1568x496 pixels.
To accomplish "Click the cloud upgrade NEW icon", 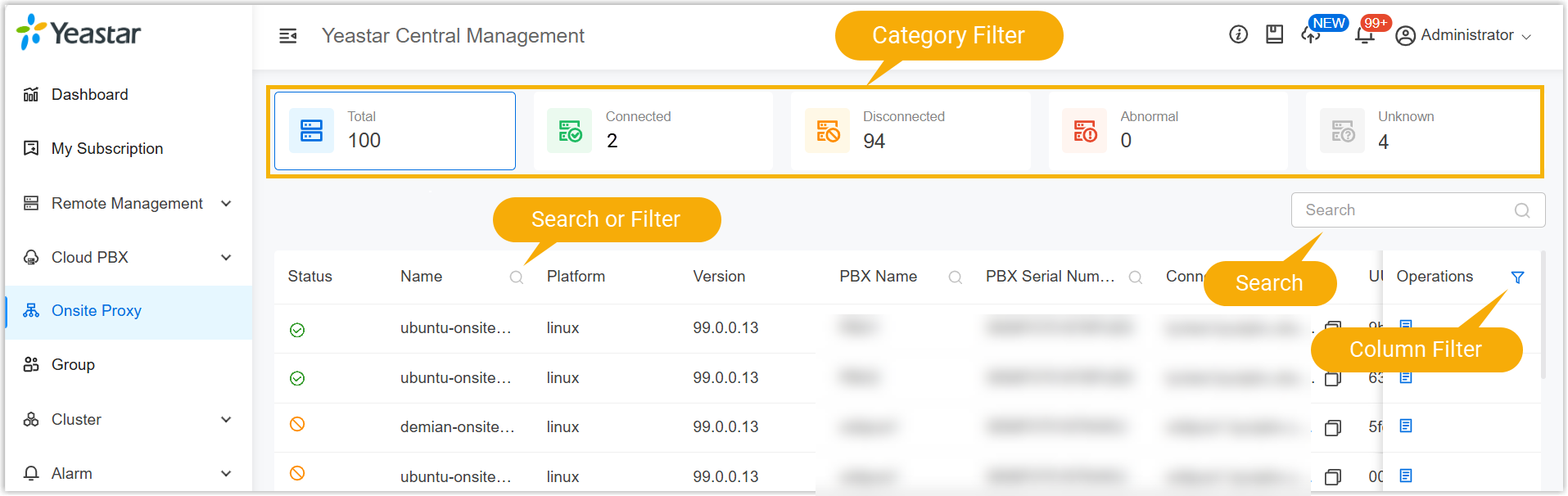I will 1310,35.
